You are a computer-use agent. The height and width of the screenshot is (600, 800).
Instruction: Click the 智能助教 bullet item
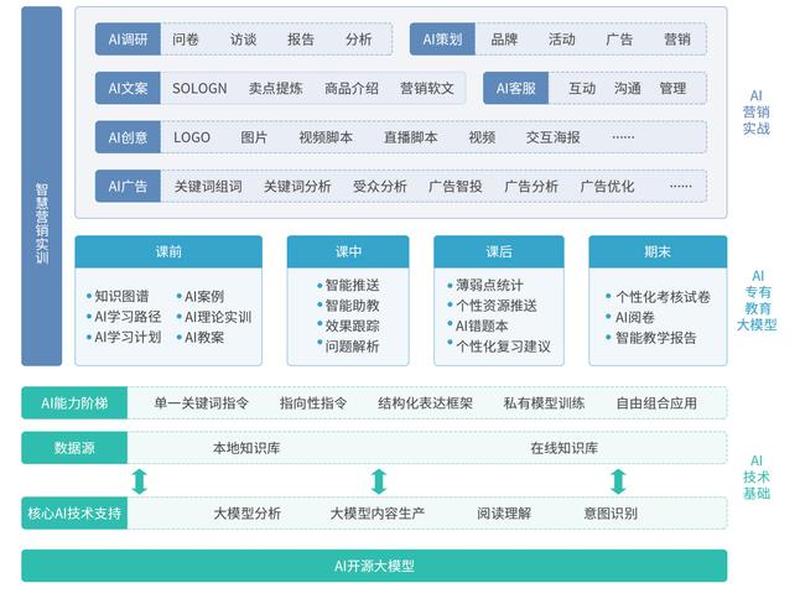pyautogui.click(x=349, y=306)
